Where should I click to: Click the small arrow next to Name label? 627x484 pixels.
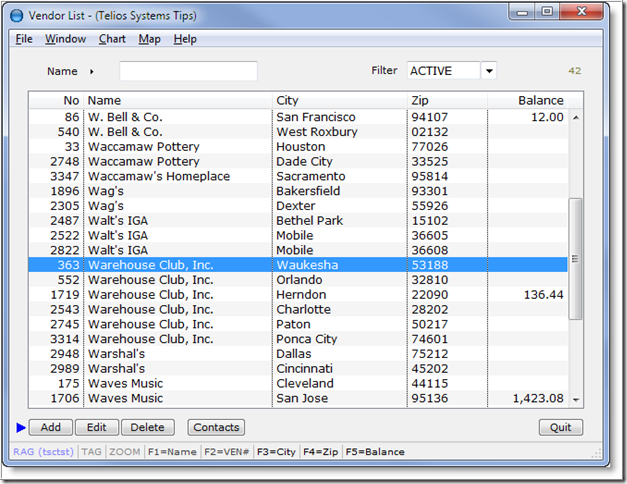92,72
